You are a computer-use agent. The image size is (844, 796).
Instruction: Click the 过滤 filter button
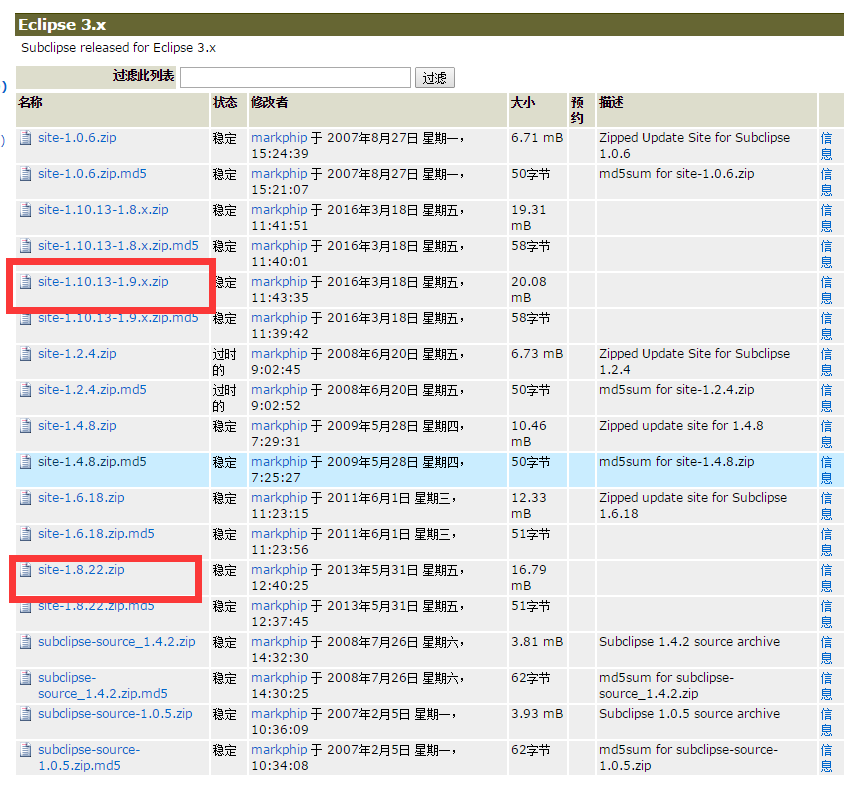[434, 78]
